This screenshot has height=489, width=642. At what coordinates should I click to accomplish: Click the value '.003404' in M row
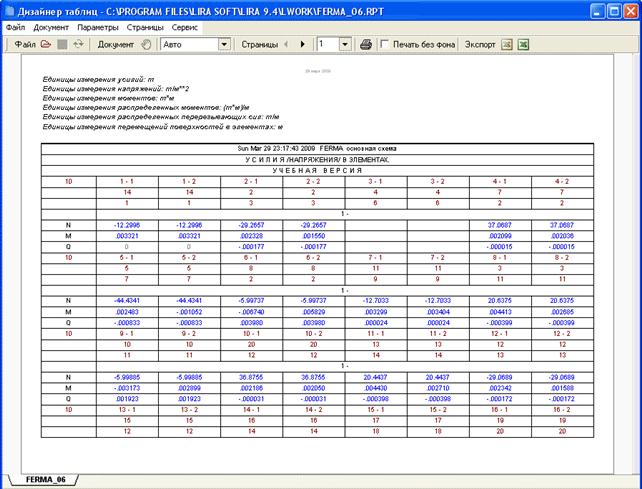[438, 312]
